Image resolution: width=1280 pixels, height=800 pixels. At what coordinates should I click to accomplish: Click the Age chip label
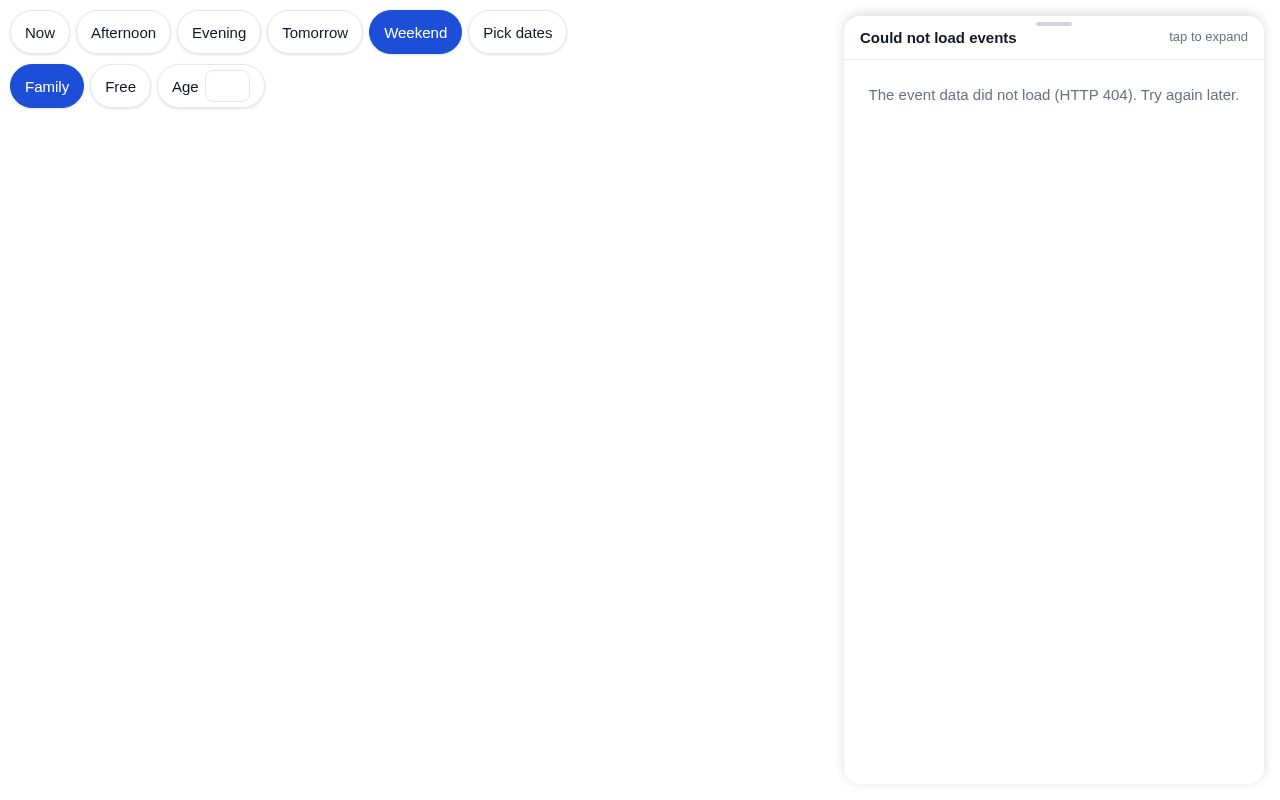[x=185, y=86]
